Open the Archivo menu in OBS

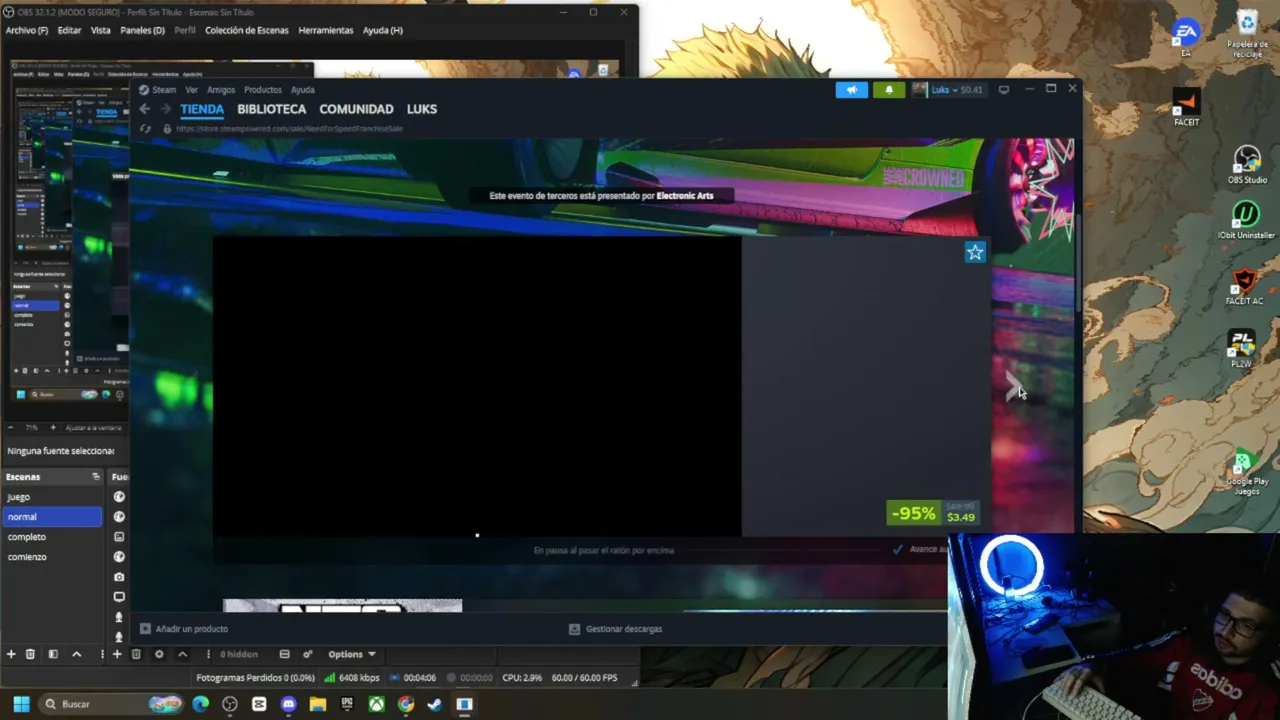click(x=27, y=30)
